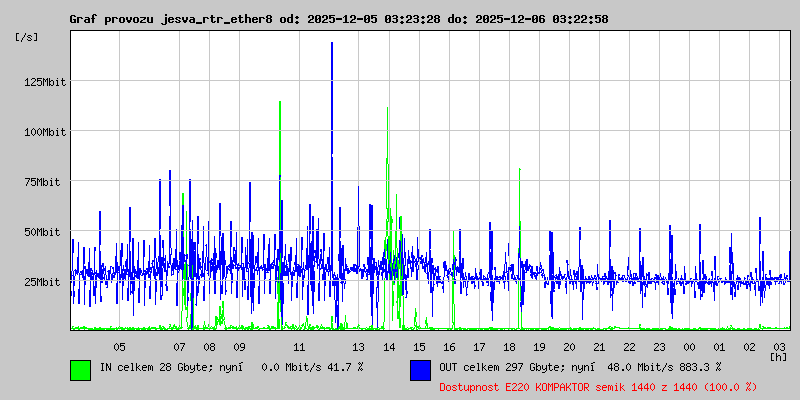Click the hour 11 marker on the time axis

point(299,346)
